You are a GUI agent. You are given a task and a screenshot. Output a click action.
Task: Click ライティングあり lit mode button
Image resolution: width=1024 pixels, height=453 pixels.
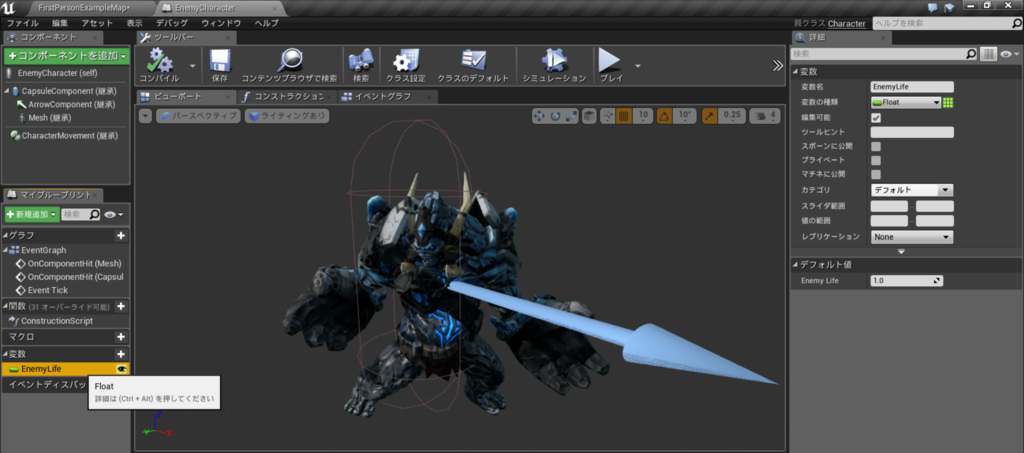287,116
